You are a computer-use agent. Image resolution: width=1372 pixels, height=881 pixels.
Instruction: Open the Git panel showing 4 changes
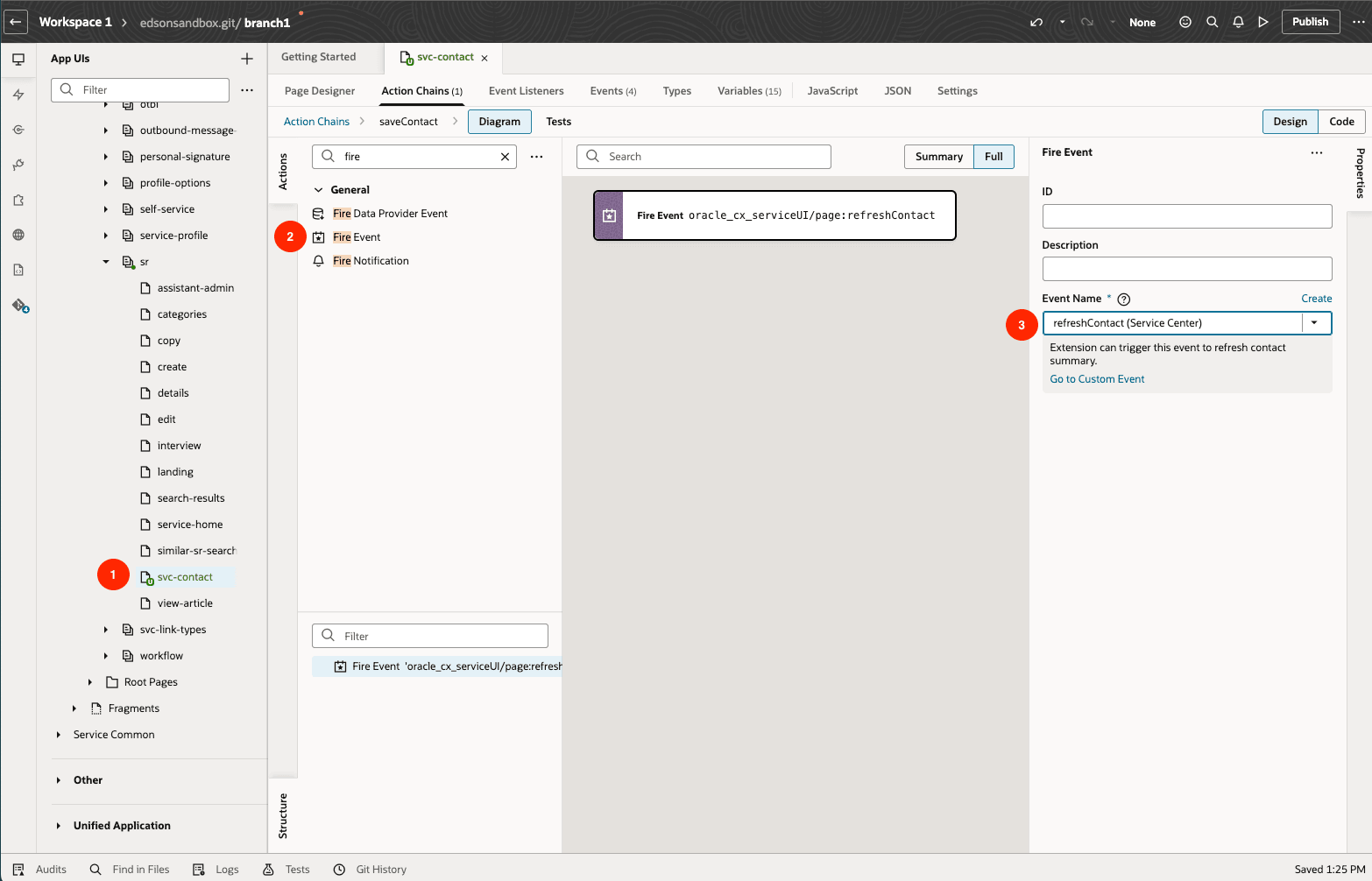[x=18, y=305]
